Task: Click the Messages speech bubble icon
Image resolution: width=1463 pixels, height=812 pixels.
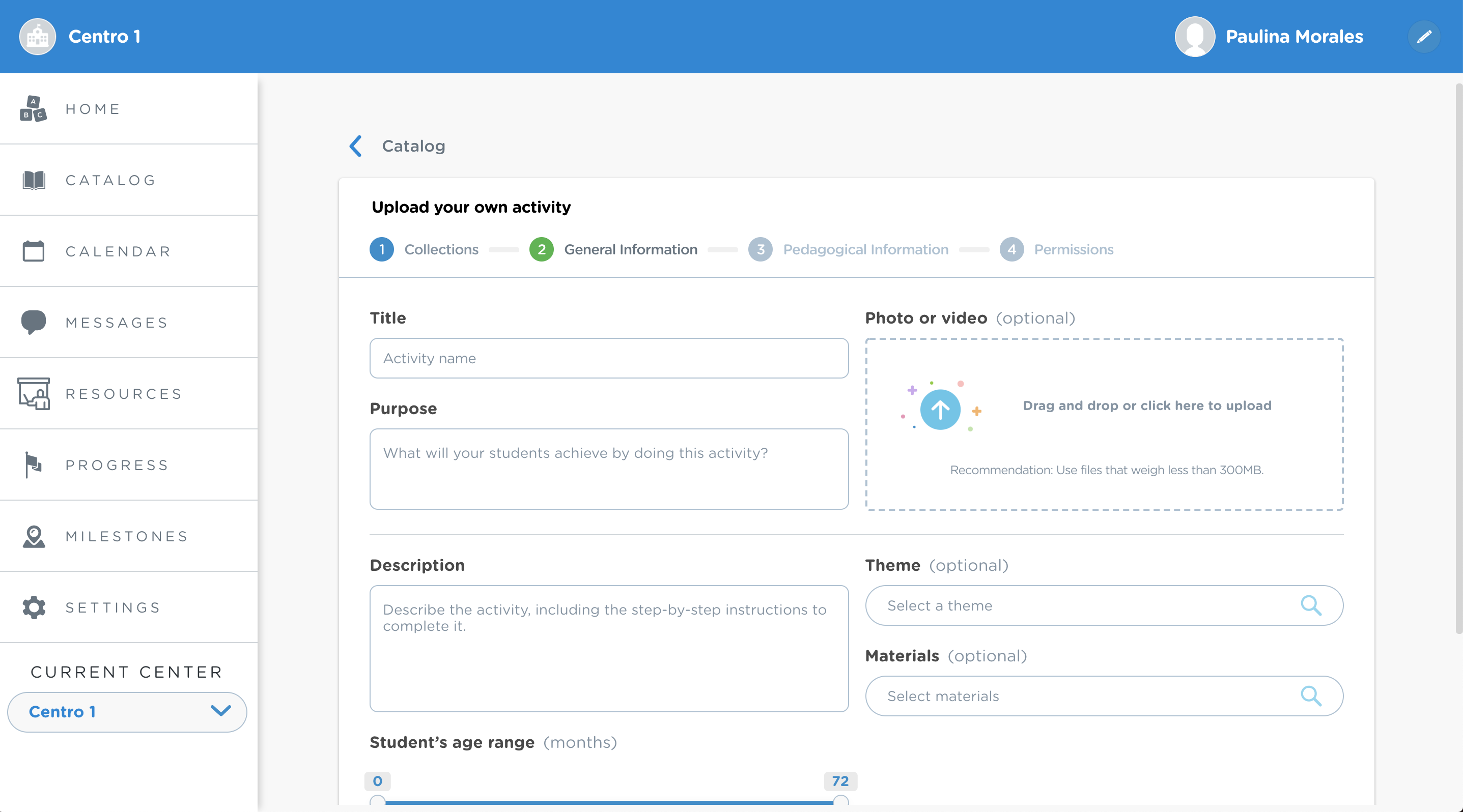Action: tap(33, 322)
